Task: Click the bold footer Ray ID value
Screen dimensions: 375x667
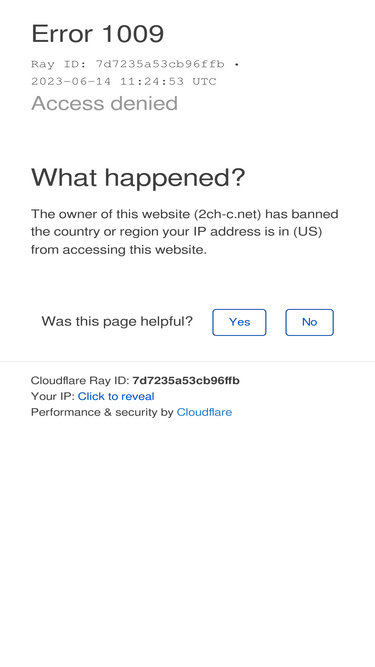Action: [x=186, y=380]
